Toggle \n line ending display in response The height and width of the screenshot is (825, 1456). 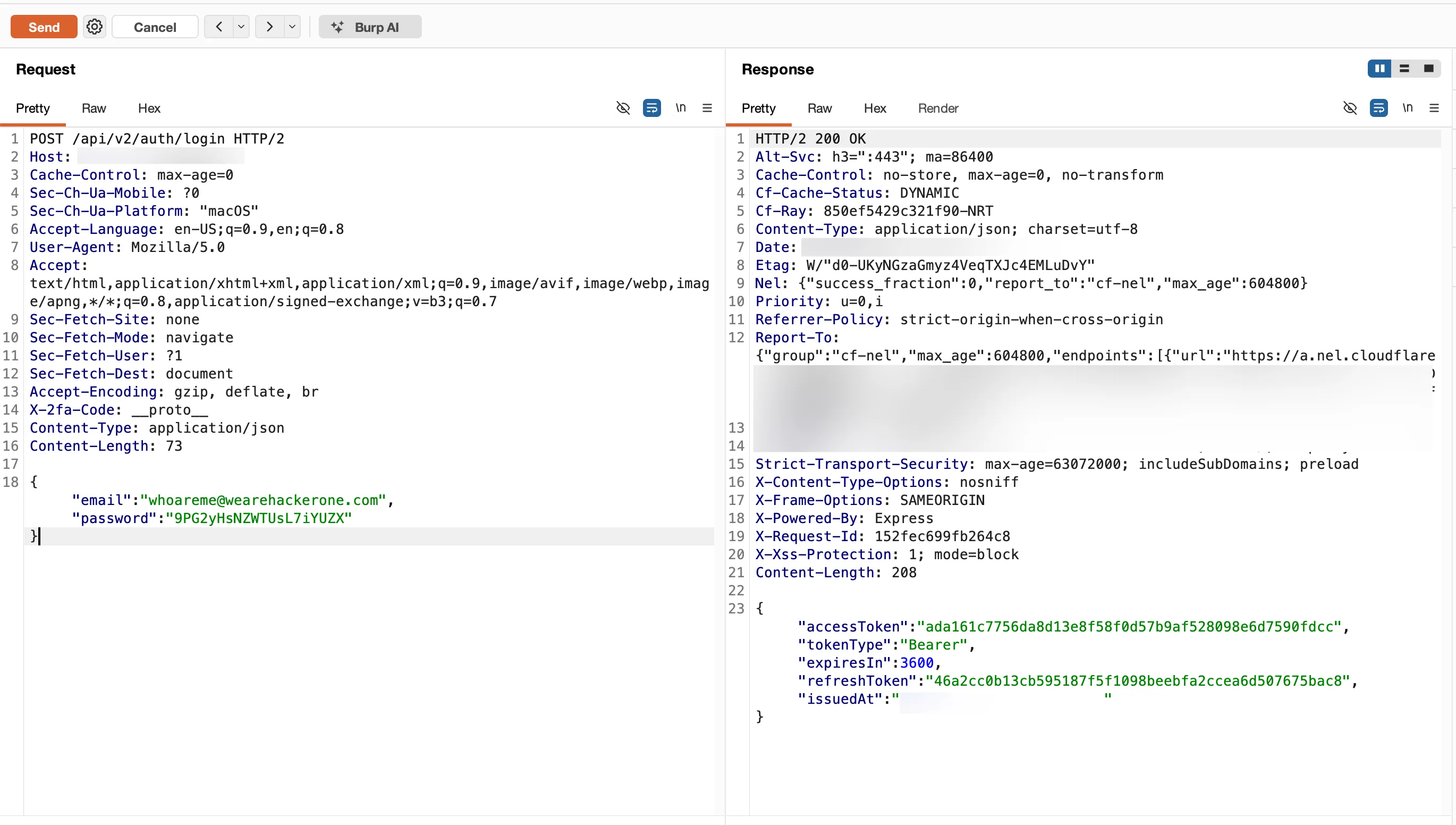click(1408, 108)
